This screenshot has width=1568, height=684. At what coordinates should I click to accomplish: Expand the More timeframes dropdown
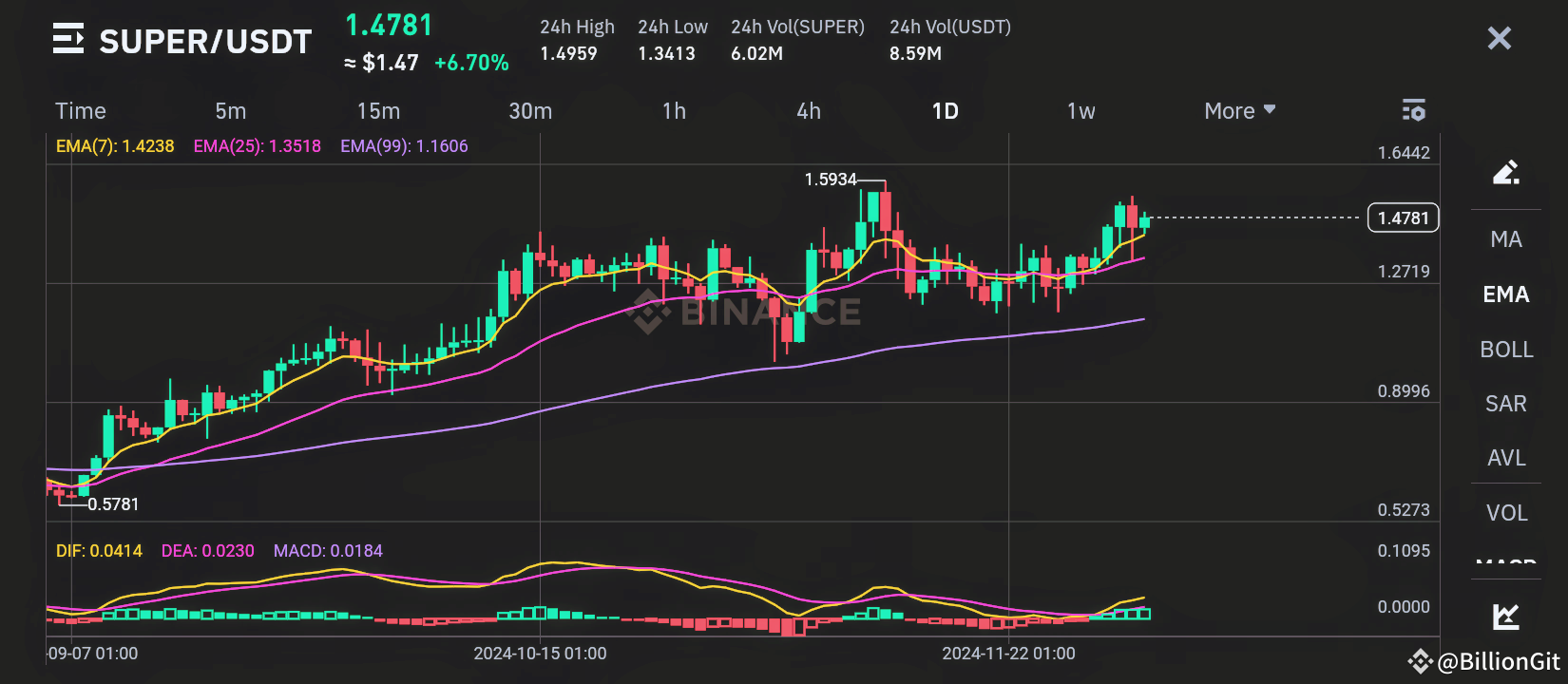1239,111
